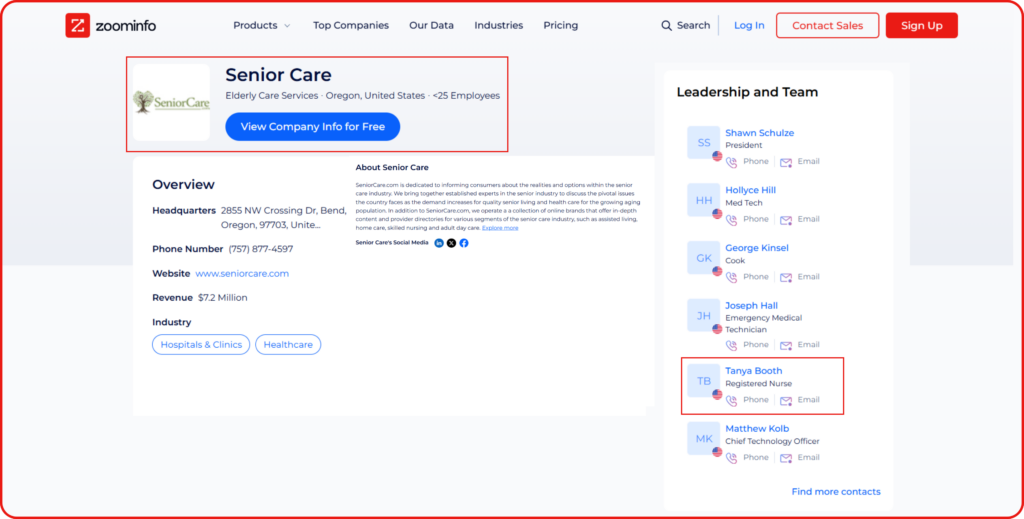
Task: Click Tanya Booth's phone icon
Action: click(x=731, y=400)
